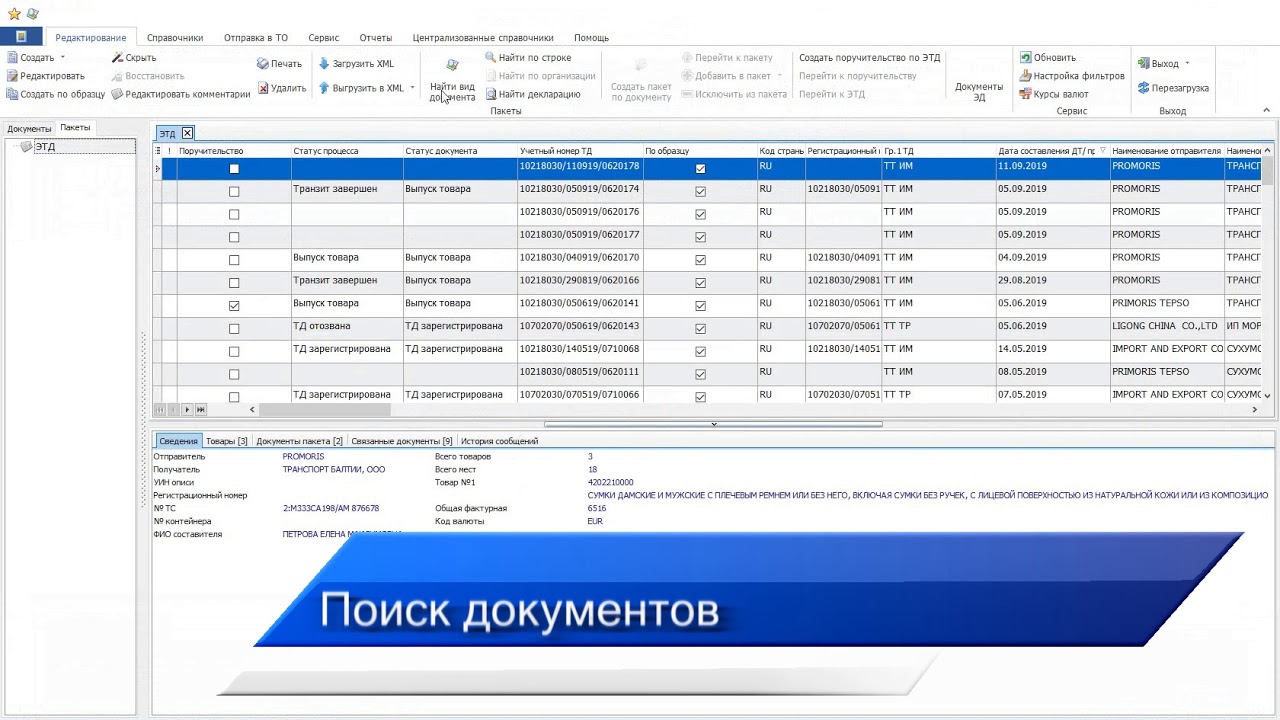Viewport: 1280px width, 720px height.
Task: Open Настройка фильтров settings
Action: (x=1072, y=76)
